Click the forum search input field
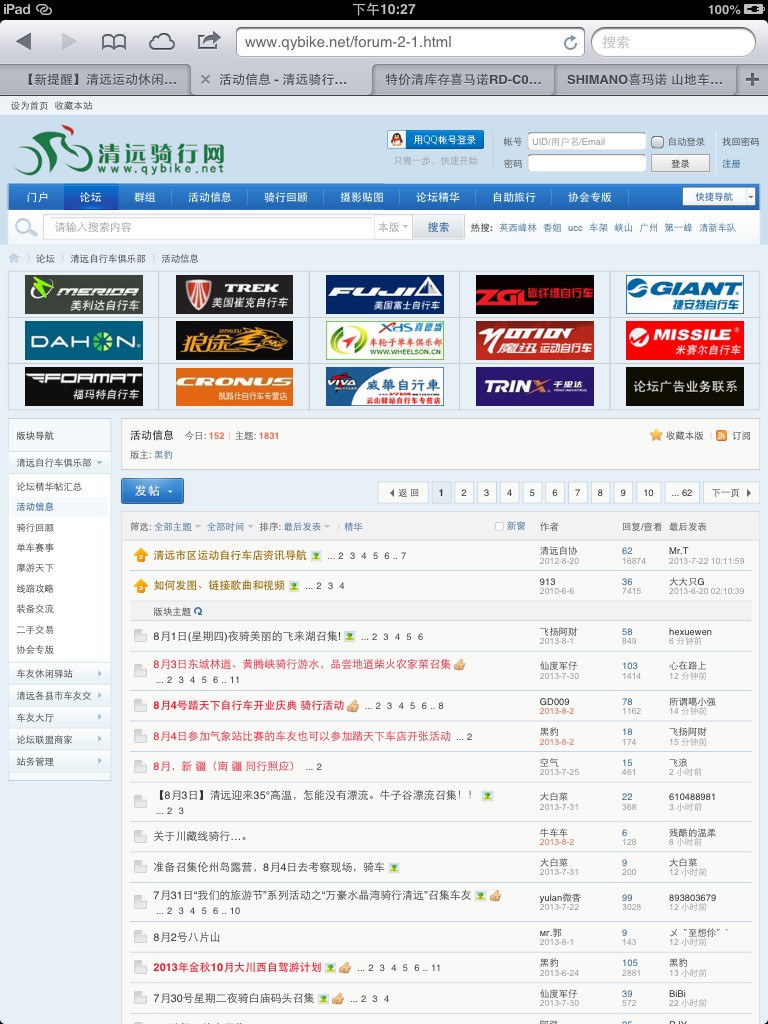The height and width of the screenshot is (1024, 768). pyautogui.click(x=210, y=228)
